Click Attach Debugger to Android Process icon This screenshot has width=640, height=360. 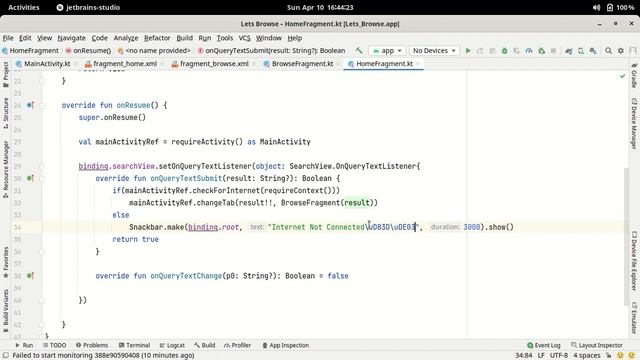point(541,51)
